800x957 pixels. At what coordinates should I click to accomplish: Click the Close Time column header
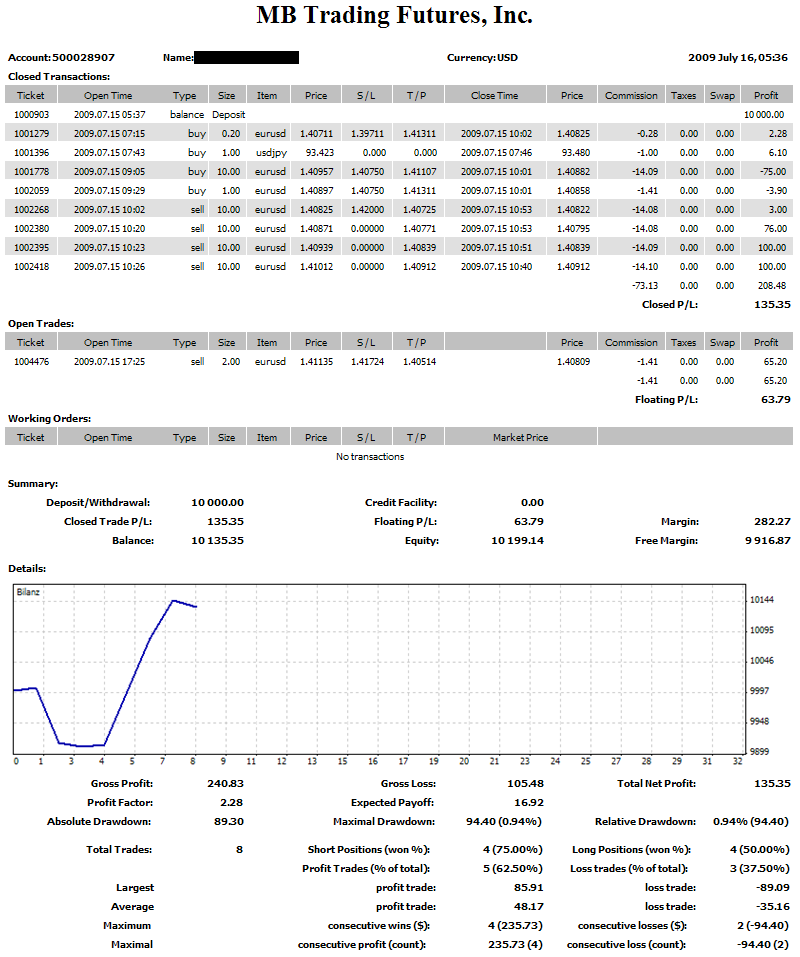pyautogui.click(x=494, y=96)
